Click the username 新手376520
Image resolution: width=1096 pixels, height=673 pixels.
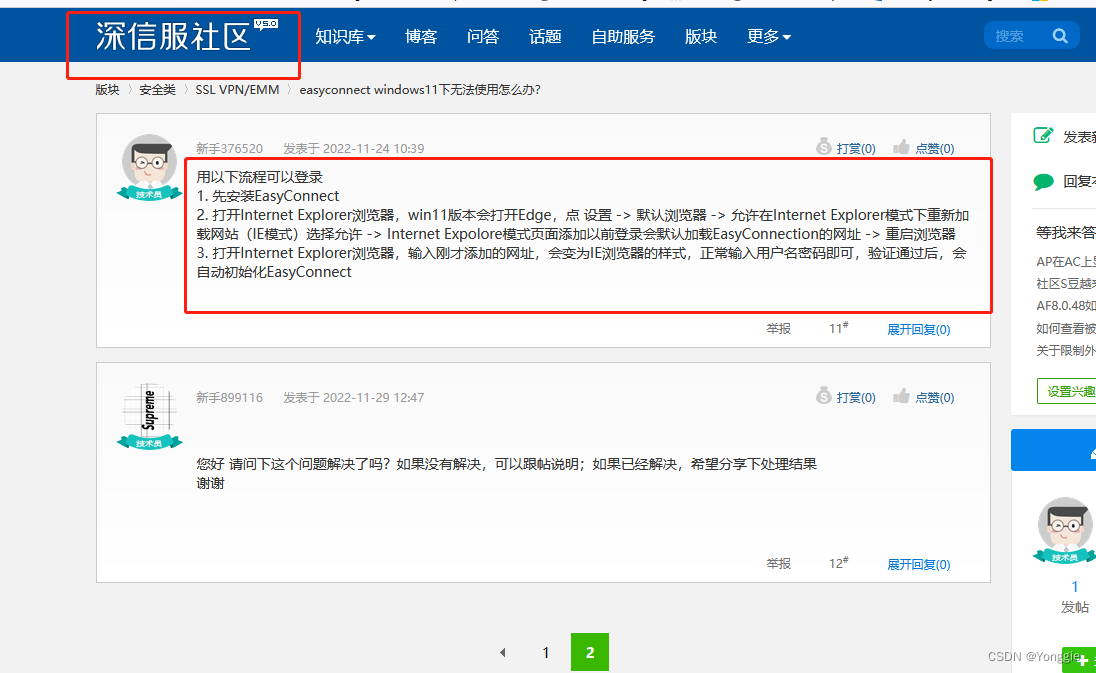pos(229,148)
